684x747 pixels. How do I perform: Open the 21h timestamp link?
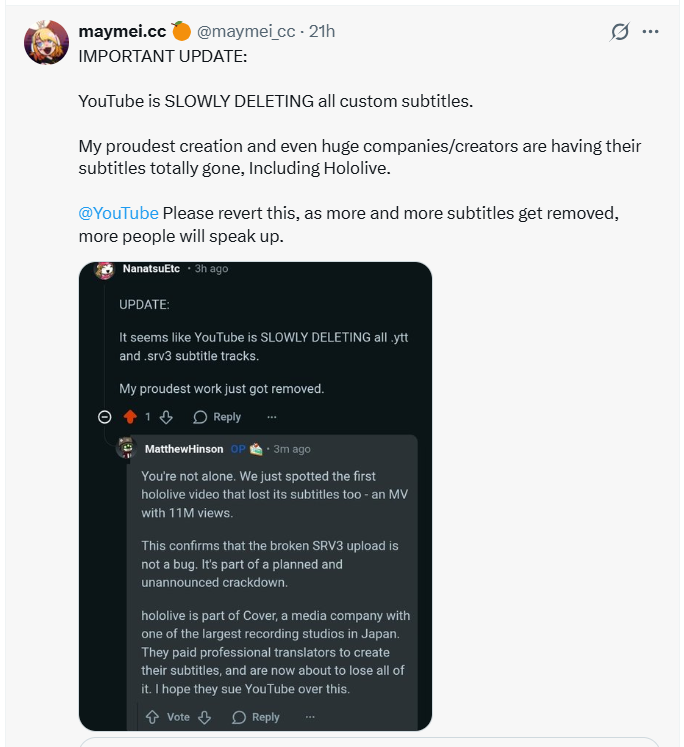tap(322, 31)
